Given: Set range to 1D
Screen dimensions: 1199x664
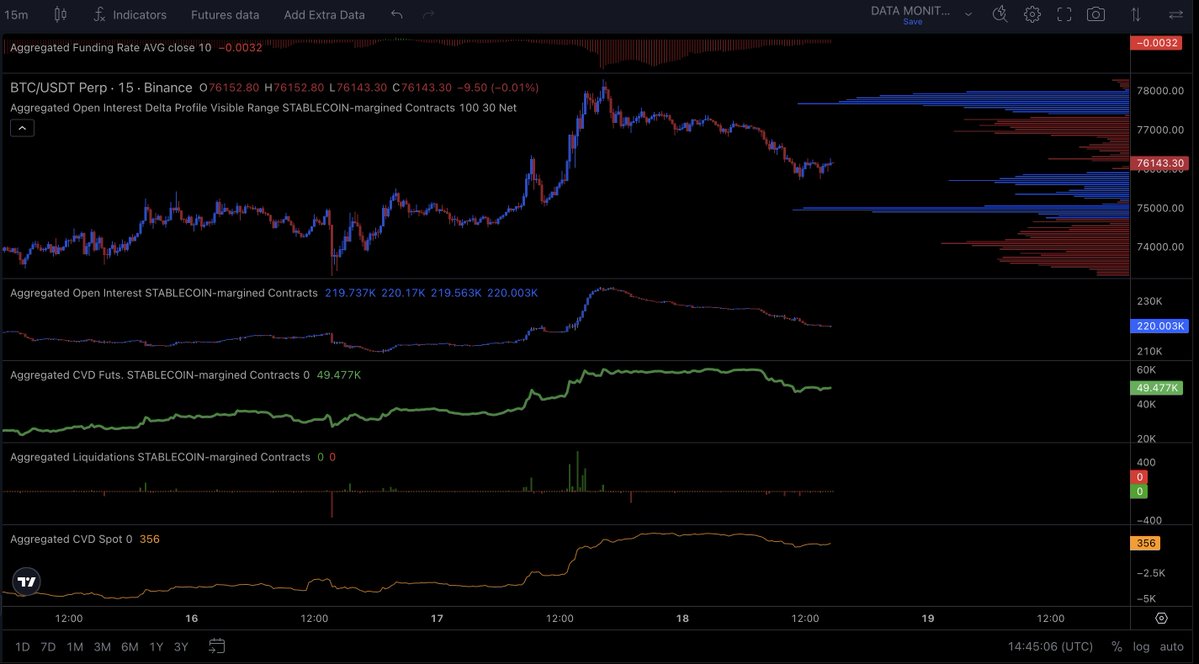Looking at the screenshot, I should tap(23, 647).
